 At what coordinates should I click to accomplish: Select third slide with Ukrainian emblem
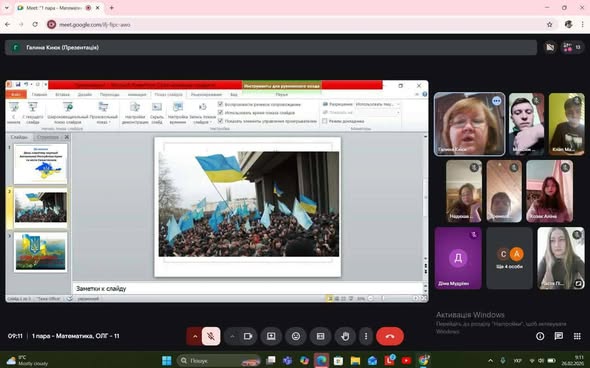coord(41,252)
